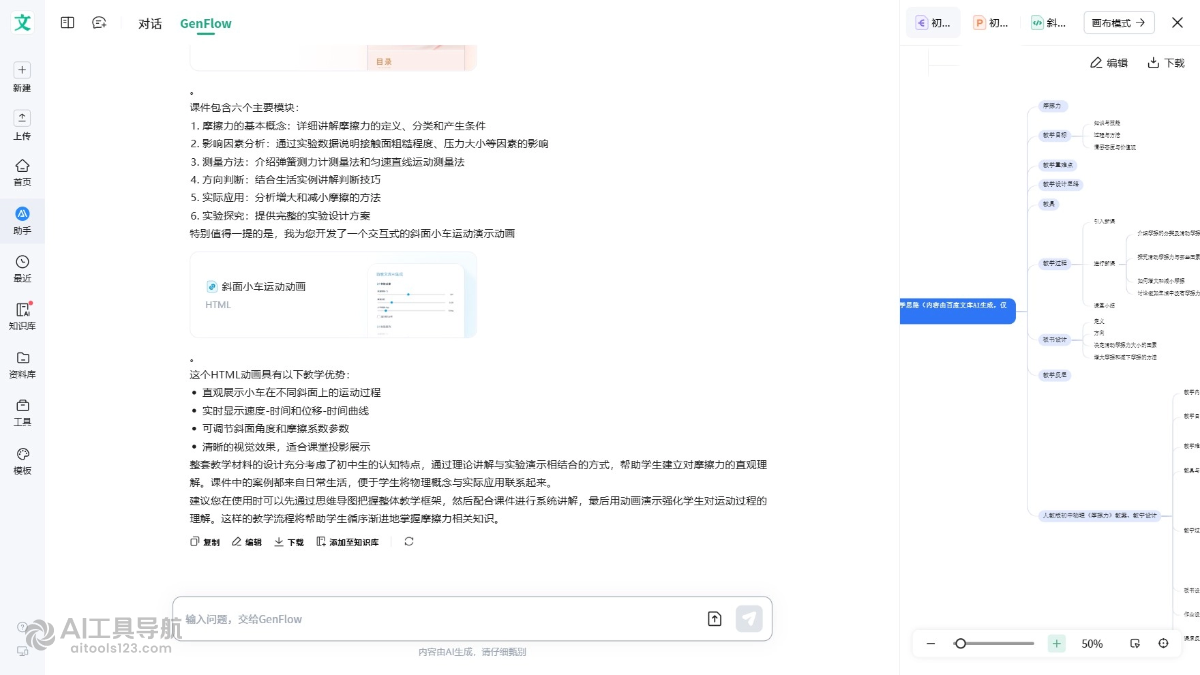Open the purple mind map file tab
1200x675 pixels.
click(x=933, y=23)
